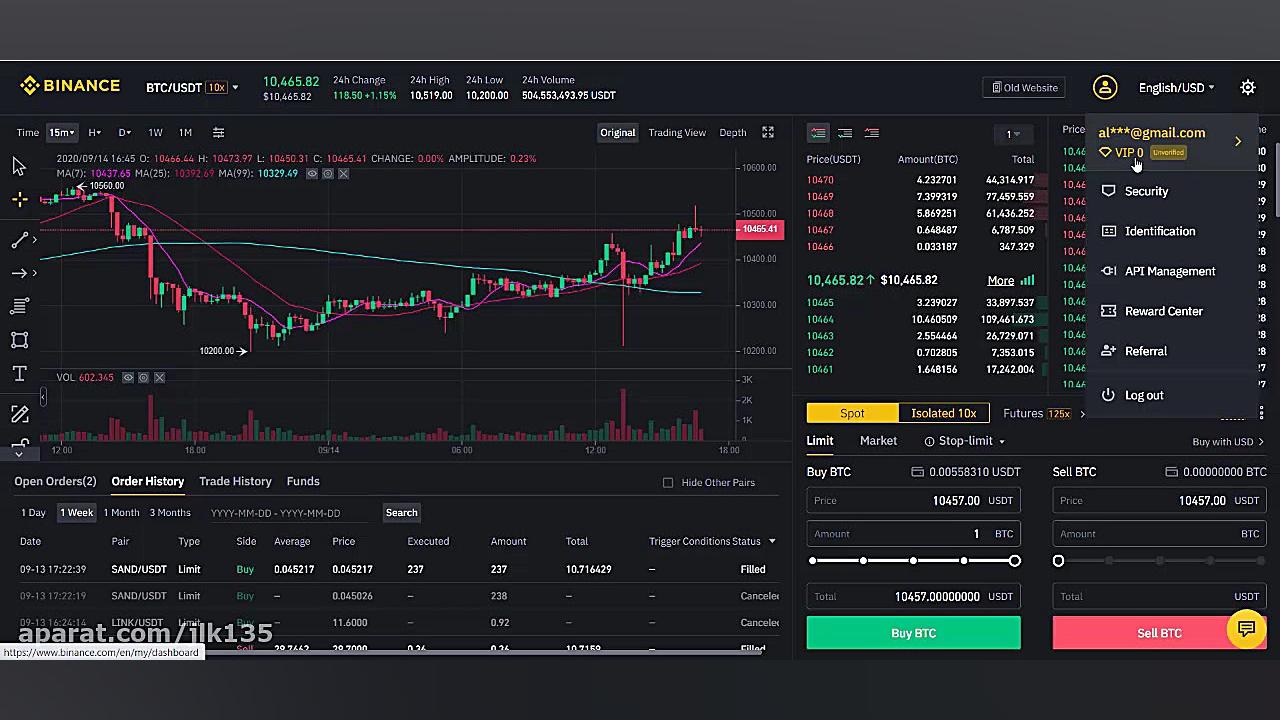Open the three-dot more options menu
Image resolution: width=1280 pixels, height=720 pixels.
point(1262,413)
